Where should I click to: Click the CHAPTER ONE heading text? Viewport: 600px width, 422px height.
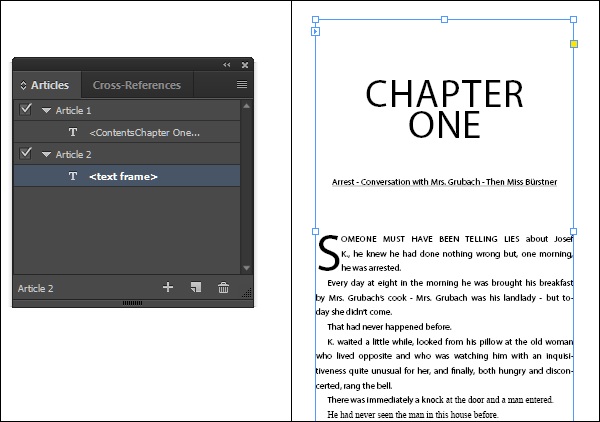click(444, 109)
